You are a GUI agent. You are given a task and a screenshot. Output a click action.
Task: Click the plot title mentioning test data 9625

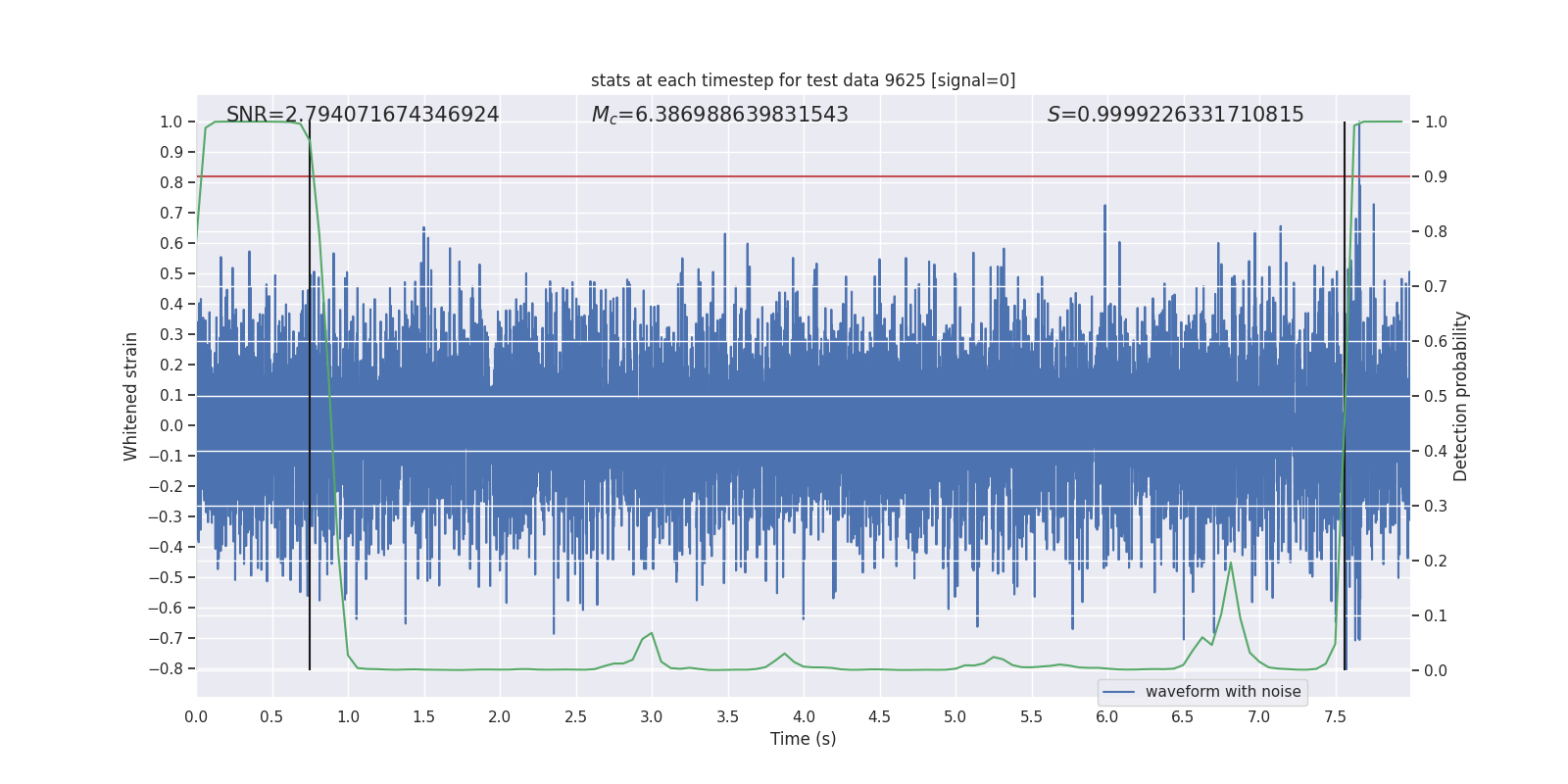pyautogui.click(x=803, y=80)
